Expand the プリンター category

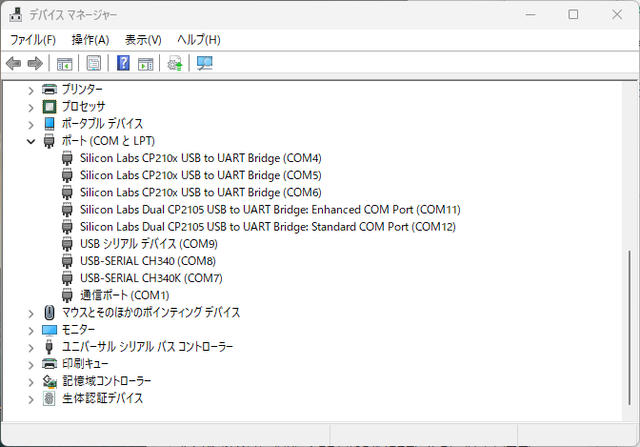point(31,90)
